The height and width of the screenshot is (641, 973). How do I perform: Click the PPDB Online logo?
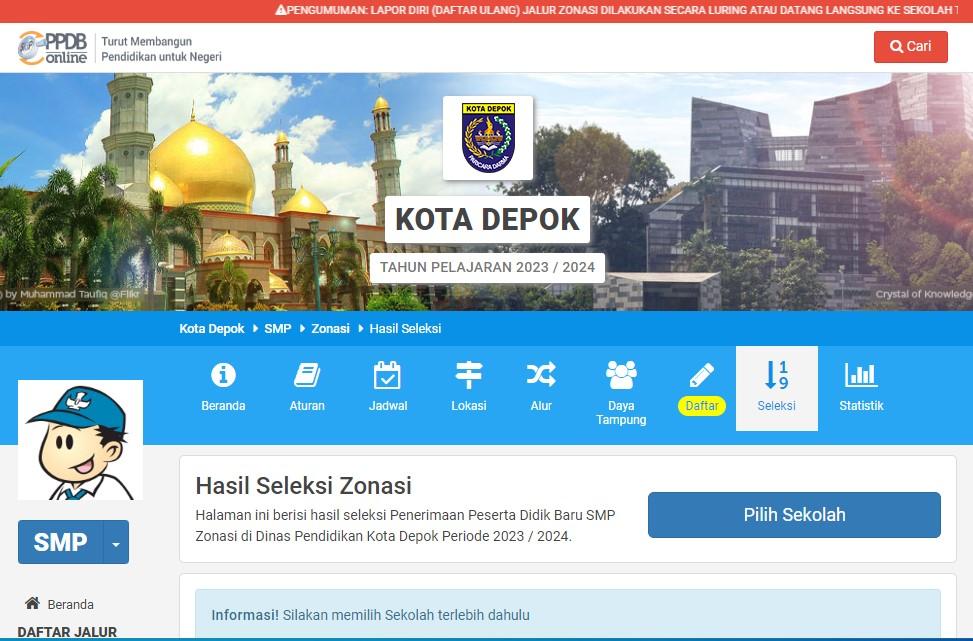click(53, 48)
